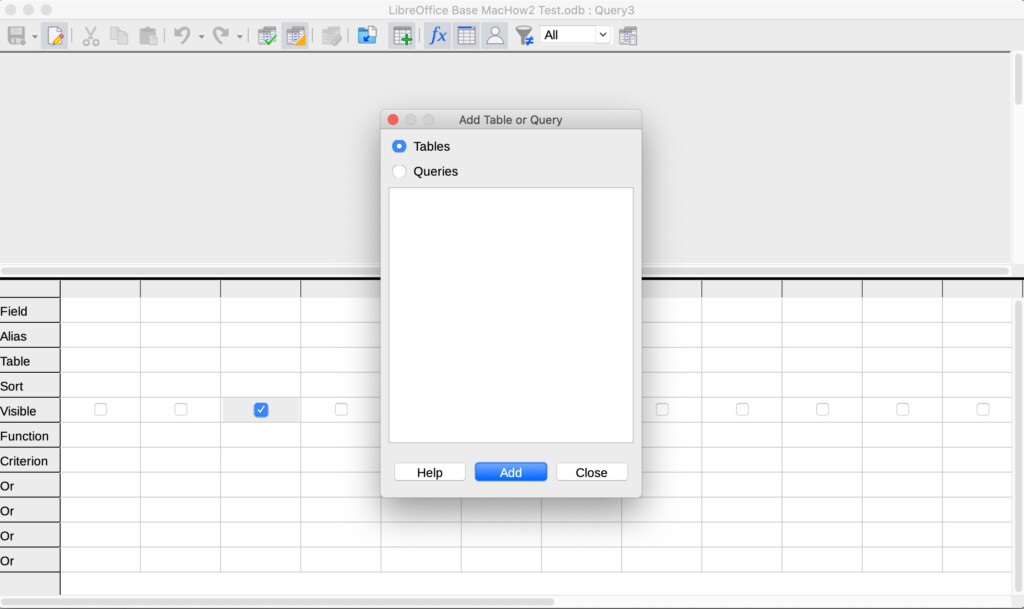1024x609 pixels.
Task: Click Add Table with green plus icon
Action: tap(402, 35)
